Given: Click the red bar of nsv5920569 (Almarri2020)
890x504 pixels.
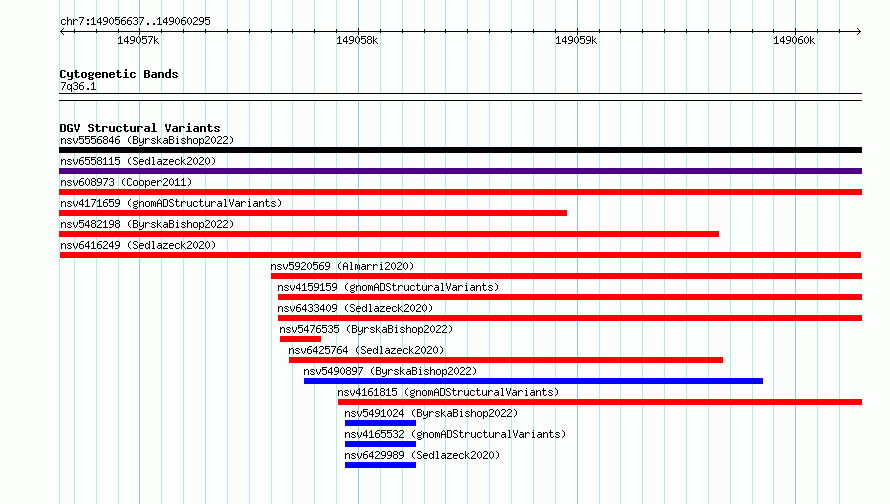Looking at the screenshot, I should coord(566,276).
